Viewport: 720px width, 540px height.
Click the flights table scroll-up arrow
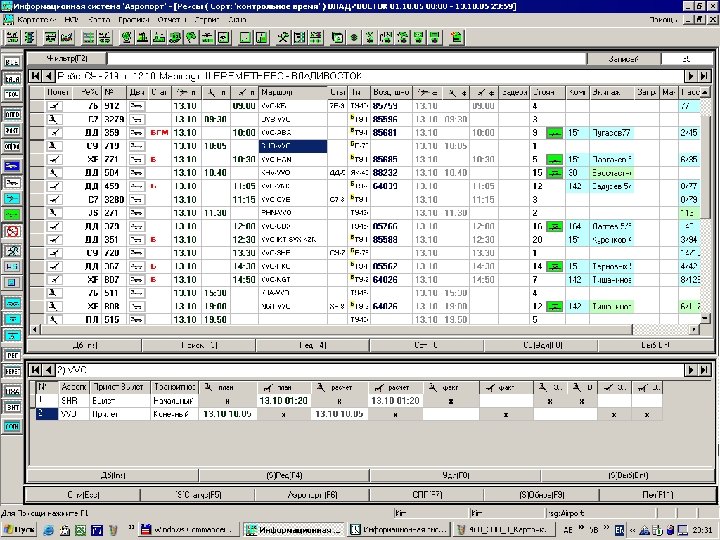click(x=704, y=92)
